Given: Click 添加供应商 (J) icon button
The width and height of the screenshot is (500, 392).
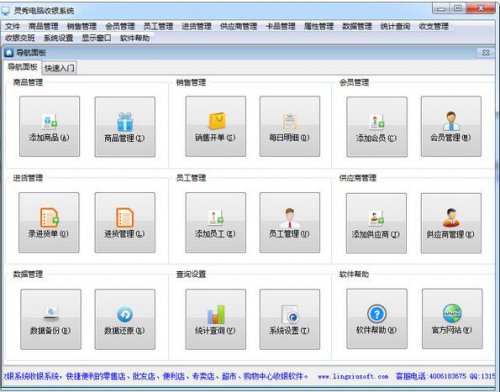Looking at the screenshot, I should tap(376, 223).
